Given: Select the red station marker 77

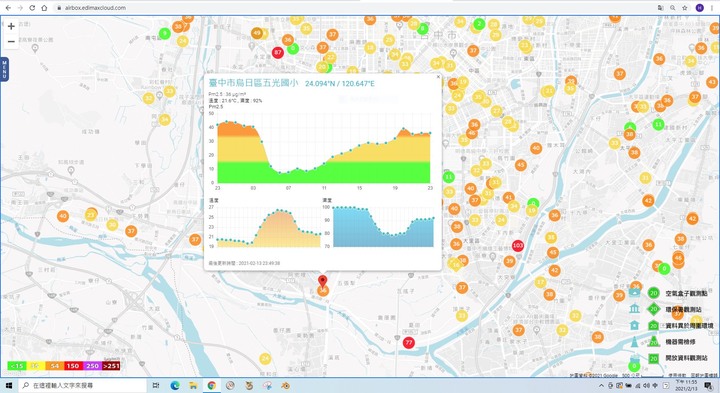Looking at the screenshot, I should point(408,342).
